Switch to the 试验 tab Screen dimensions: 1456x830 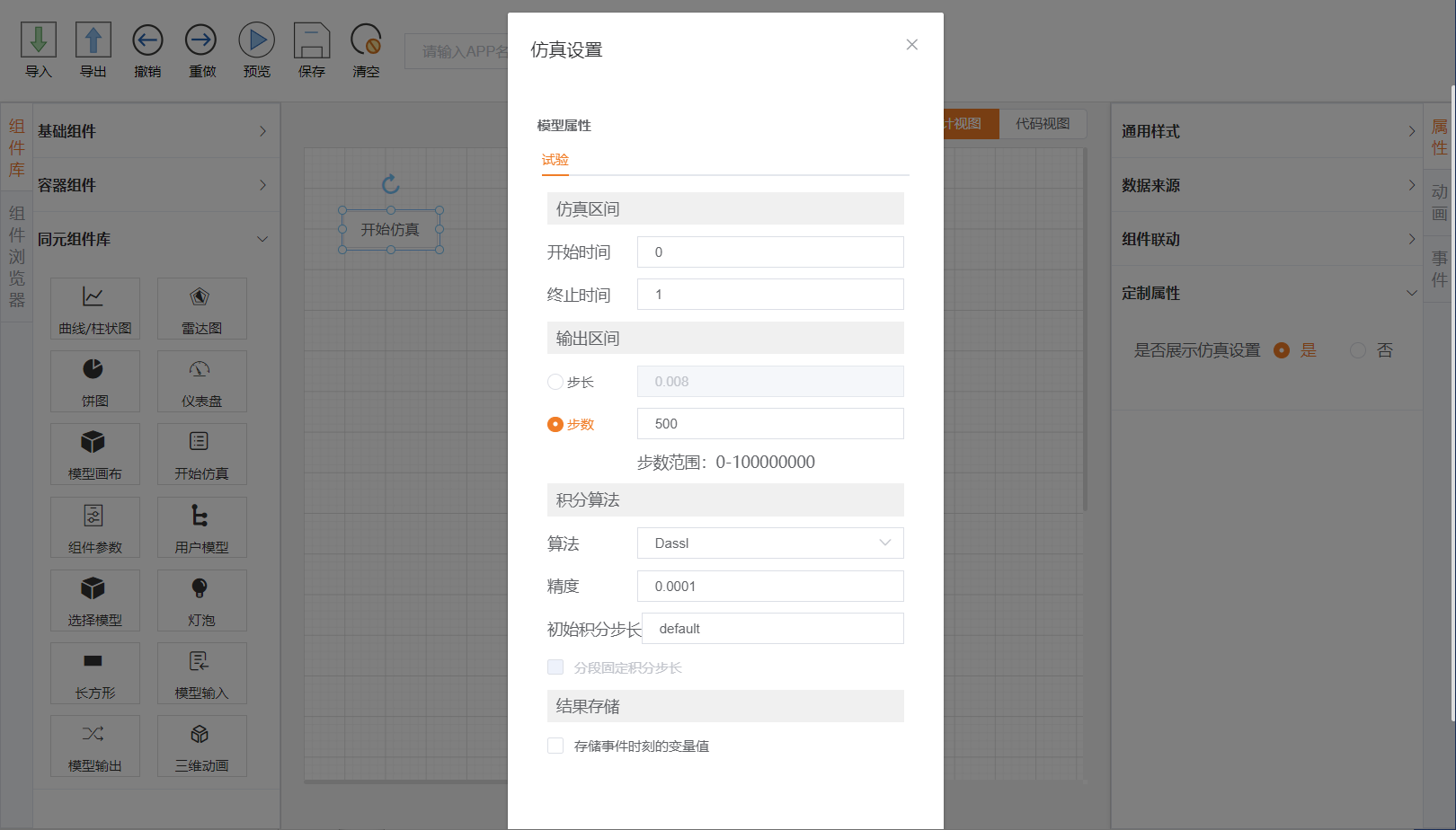pyautogui.click(x=555, y=160)
